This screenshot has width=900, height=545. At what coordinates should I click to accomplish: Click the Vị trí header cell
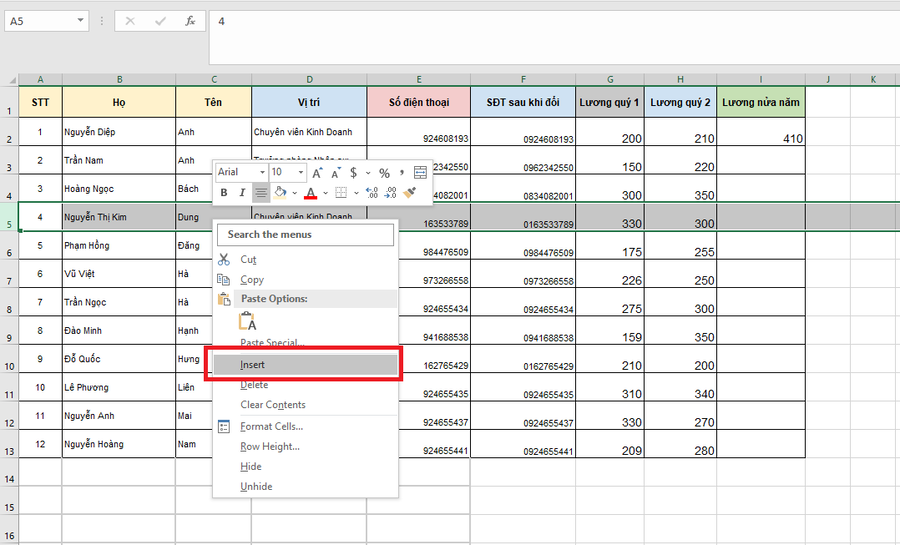(309, 102)
